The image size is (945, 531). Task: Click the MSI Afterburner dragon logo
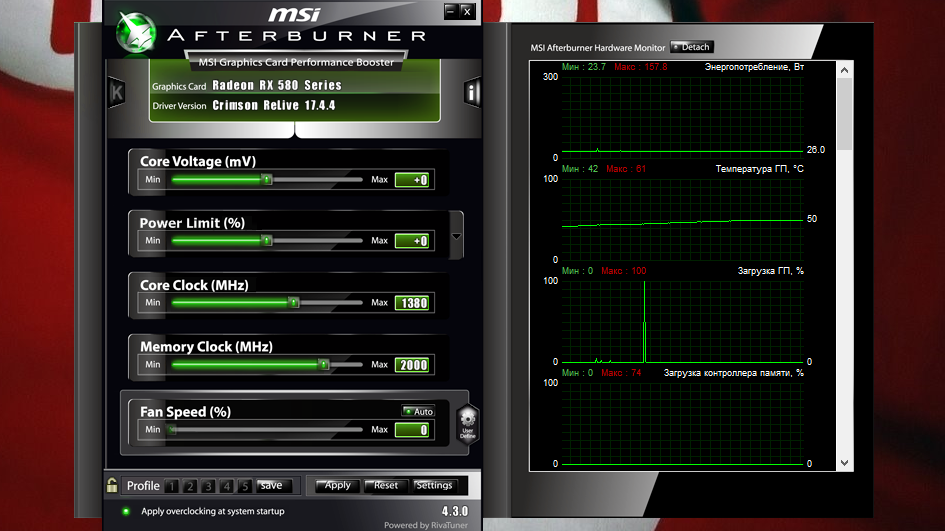pos(136,32)
